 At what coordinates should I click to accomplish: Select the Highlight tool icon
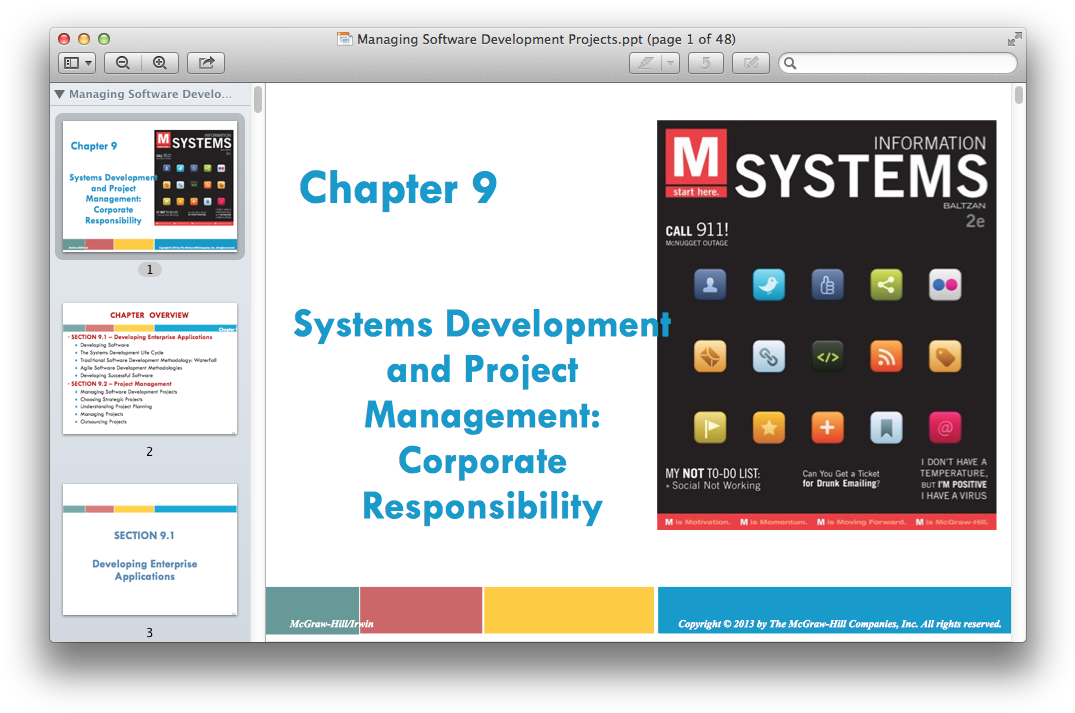[644, 62]
